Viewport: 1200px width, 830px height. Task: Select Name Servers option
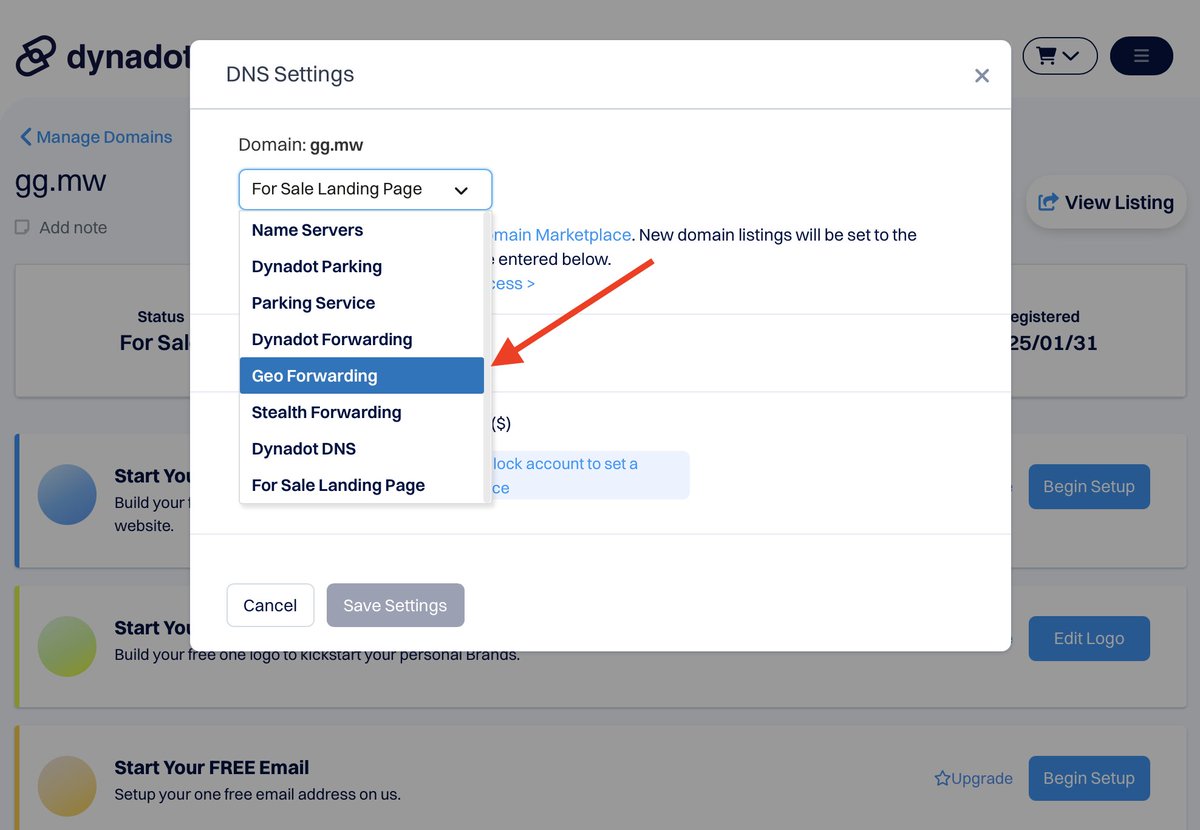click(x=362, y=230)
